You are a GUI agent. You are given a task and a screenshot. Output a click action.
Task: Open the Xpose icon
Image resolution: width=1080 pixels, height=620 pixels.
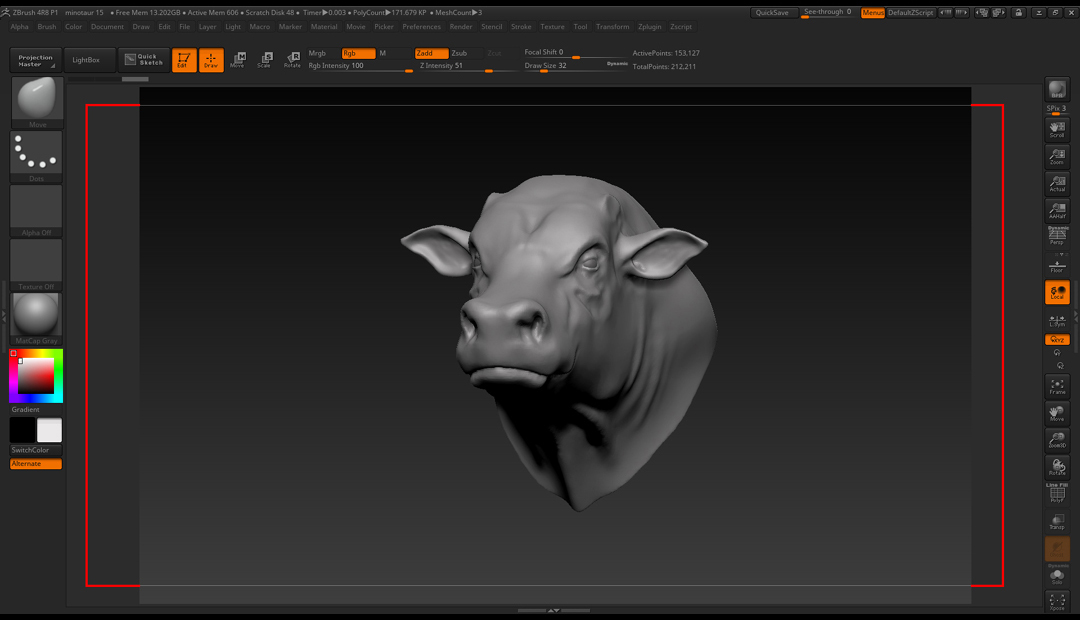(x=1057, y=602)
